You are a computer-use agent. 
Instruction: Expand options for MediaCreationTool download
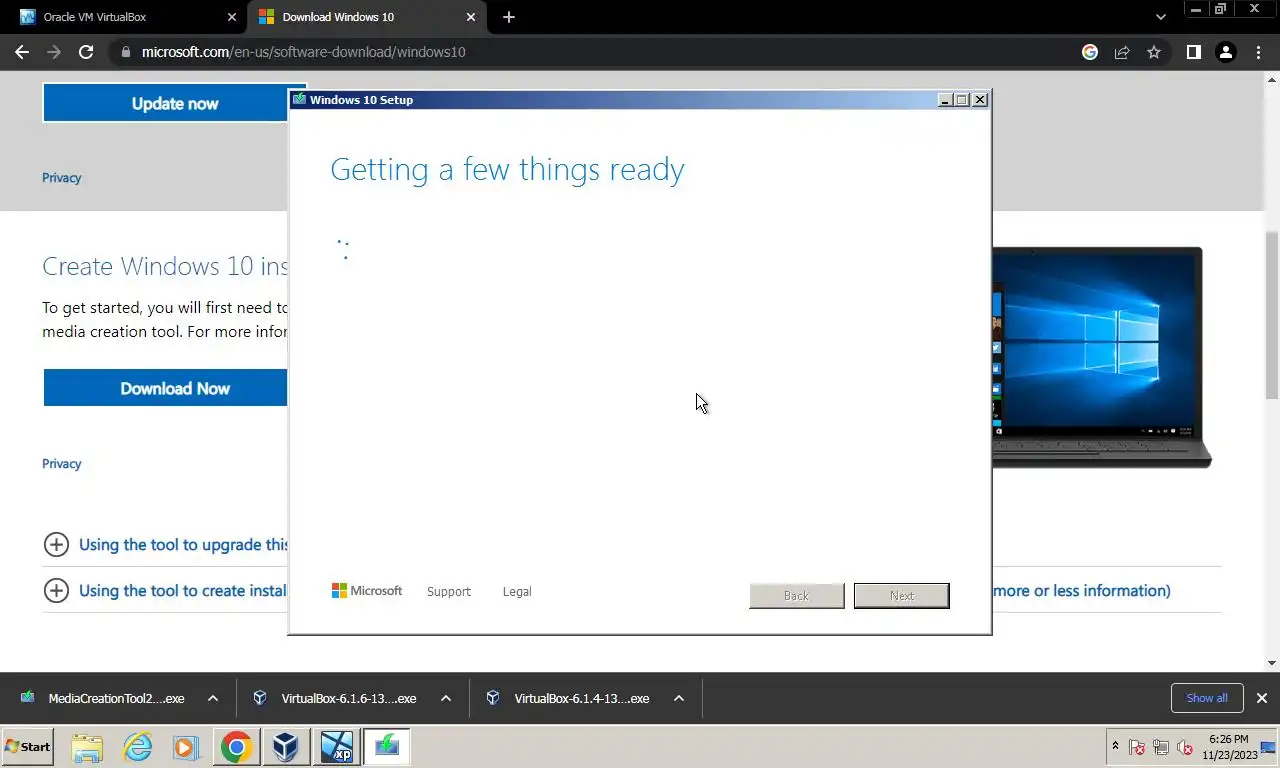pos(213,698)
